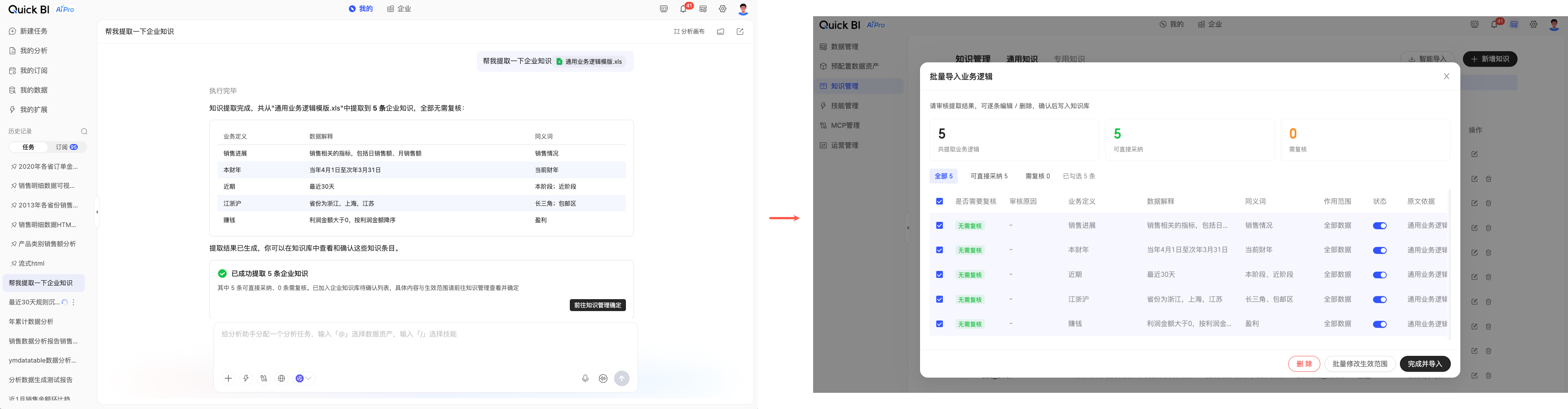Close the 批量导入业务逻辑 dialog

point(1447,77)
